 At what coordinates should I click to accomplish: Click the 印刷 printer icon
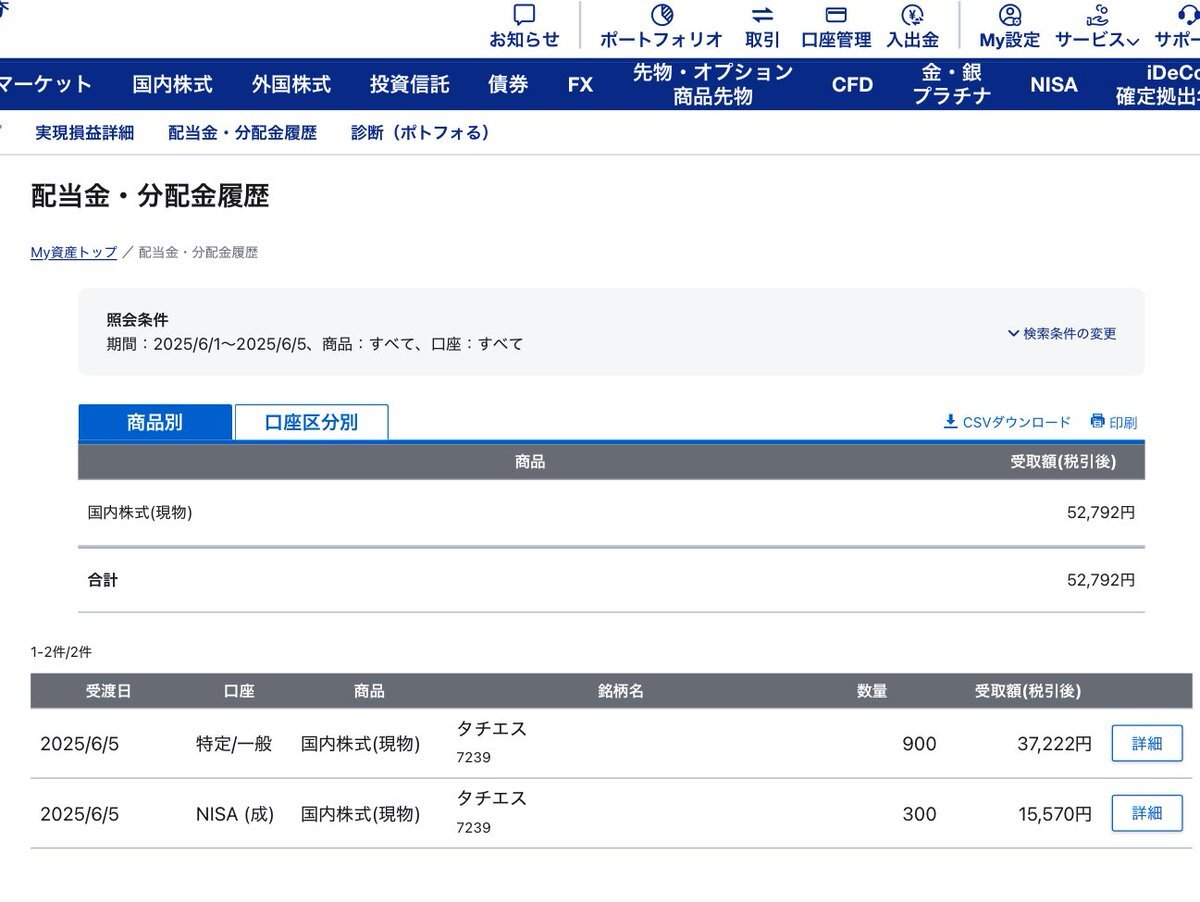pos(1097,422)
